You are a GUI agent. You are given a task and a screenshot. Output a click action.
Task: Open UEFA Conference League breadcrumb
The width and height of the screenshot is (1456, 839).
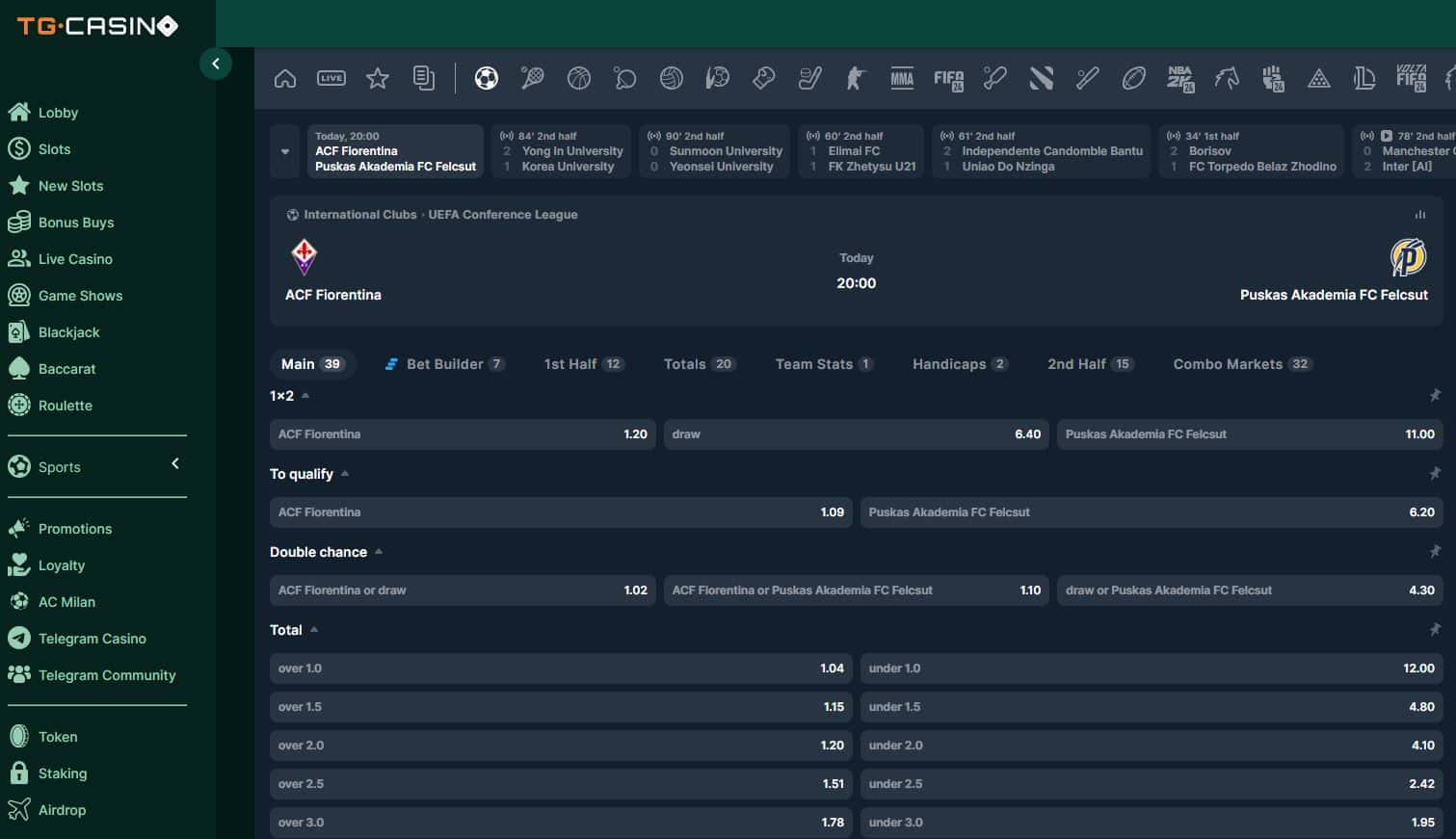[x=503, y=215]
